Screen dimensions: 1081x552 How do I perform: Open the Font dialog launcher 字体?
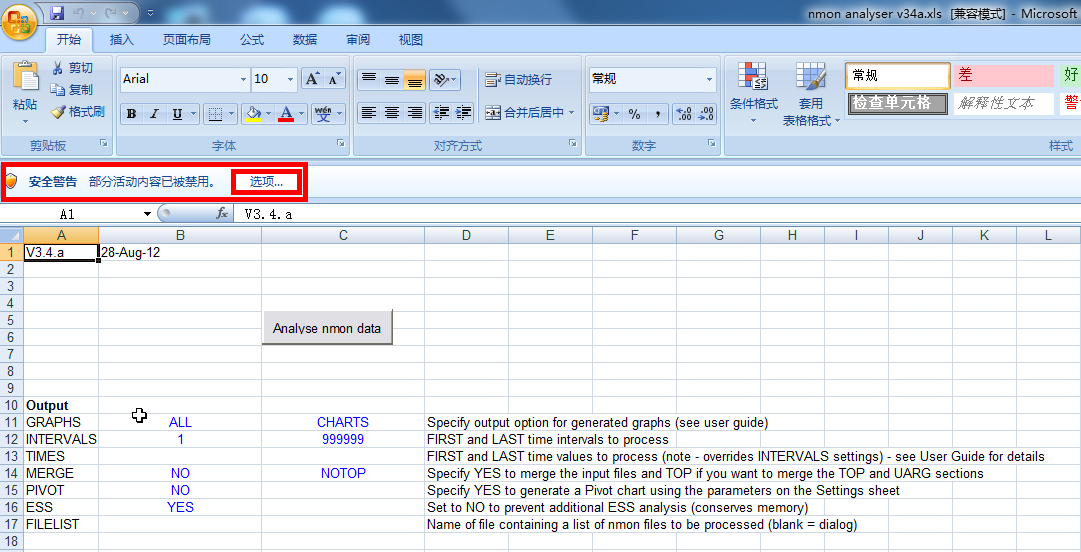(341, 143)
